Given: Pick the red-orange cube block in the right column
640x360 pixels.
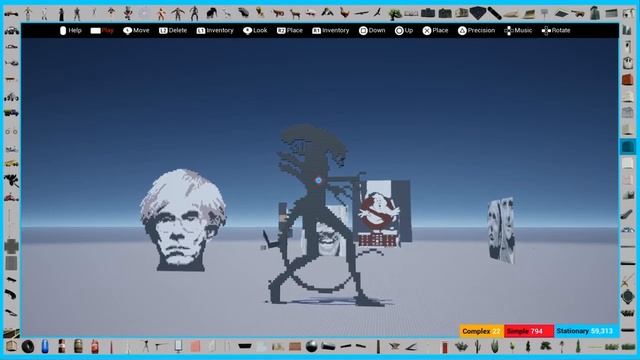Looking at the screenshot, I should point(628,80).
